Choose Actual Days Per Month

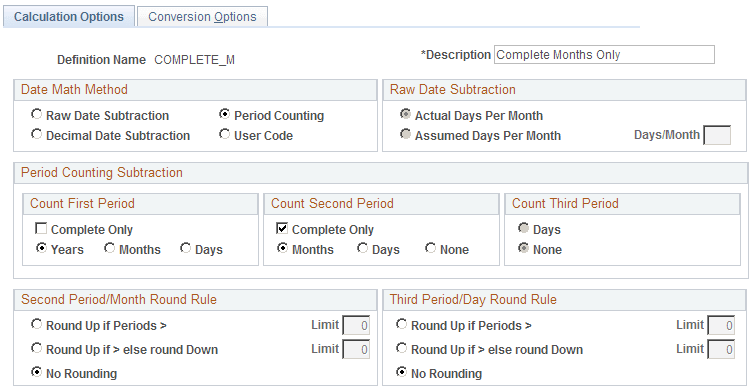coord(406,114)
